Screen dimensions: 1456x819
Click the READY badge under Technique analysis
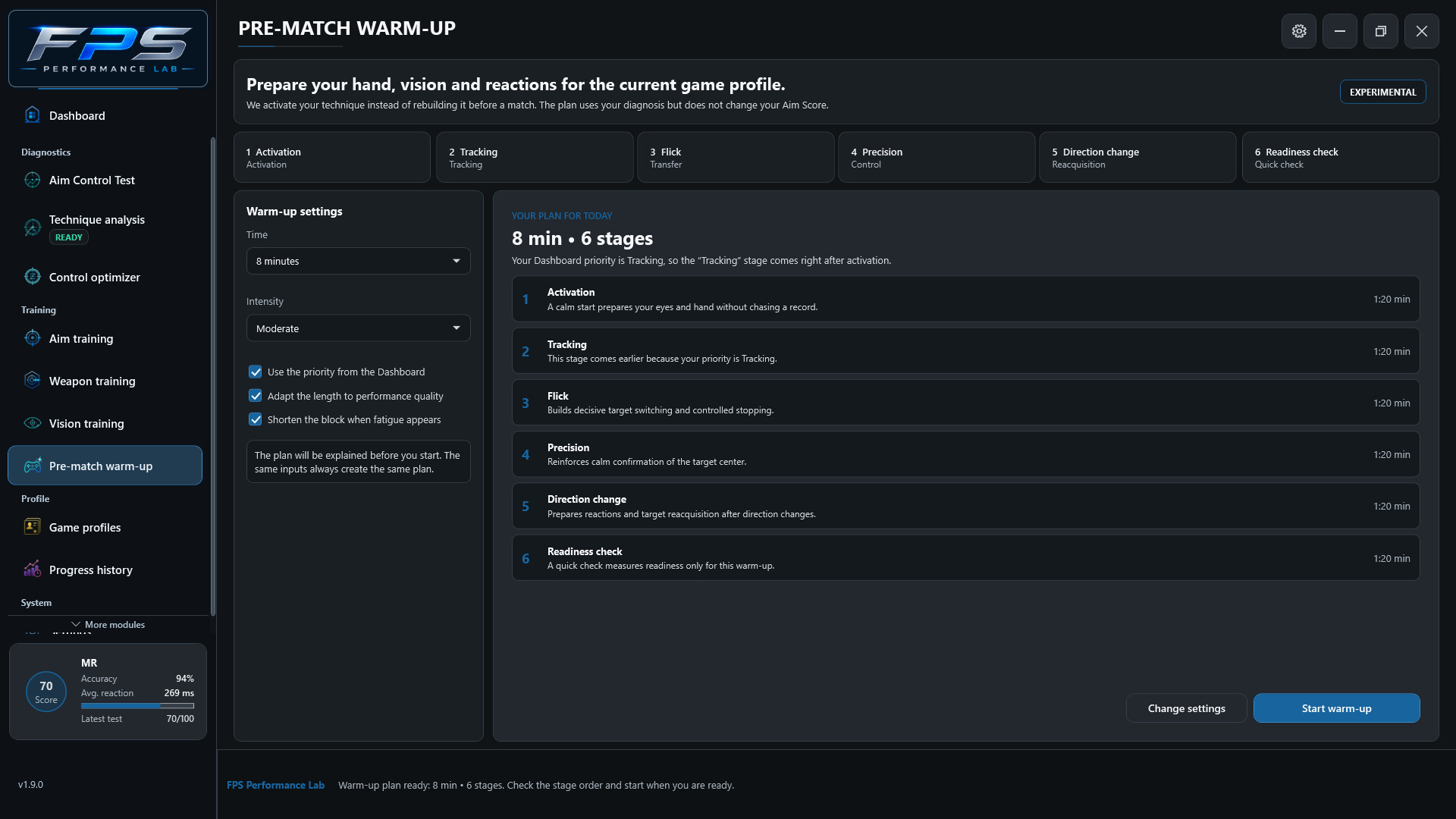click(x=69, y=237)
